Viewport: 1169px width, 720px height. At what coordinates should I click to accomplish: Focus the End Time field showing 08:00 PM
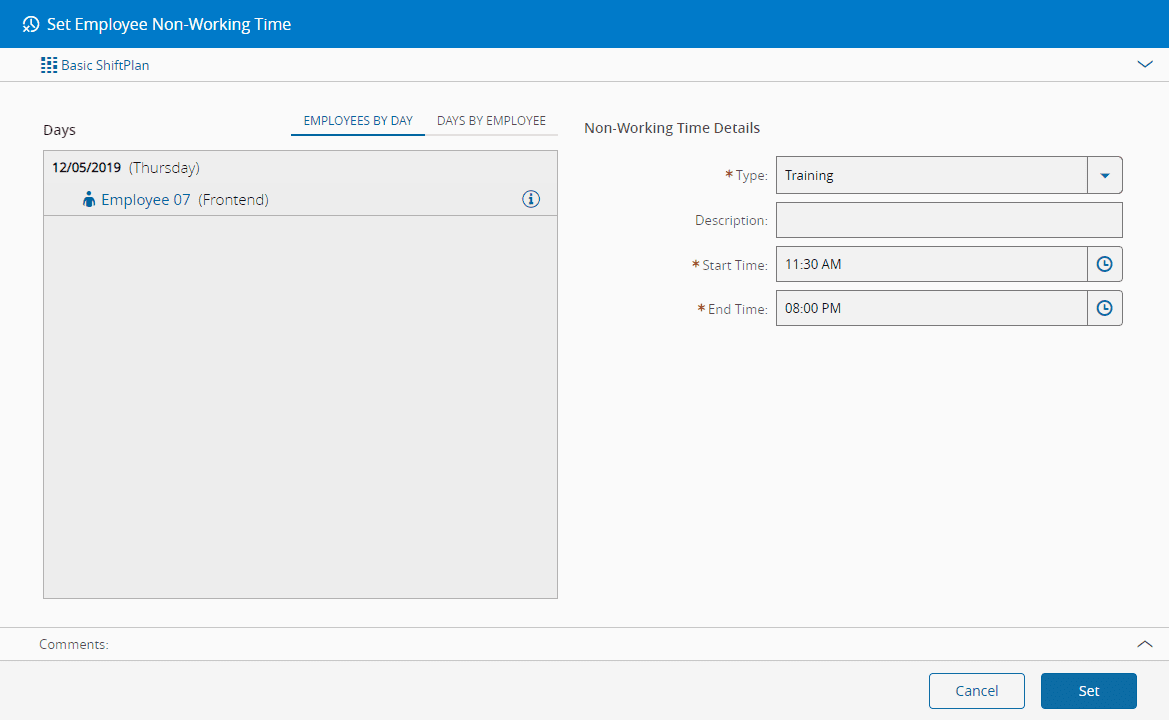pos(930,308)
